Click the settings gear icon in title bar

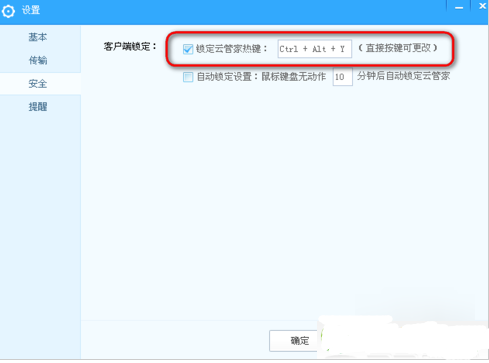[x=8, y=11]
